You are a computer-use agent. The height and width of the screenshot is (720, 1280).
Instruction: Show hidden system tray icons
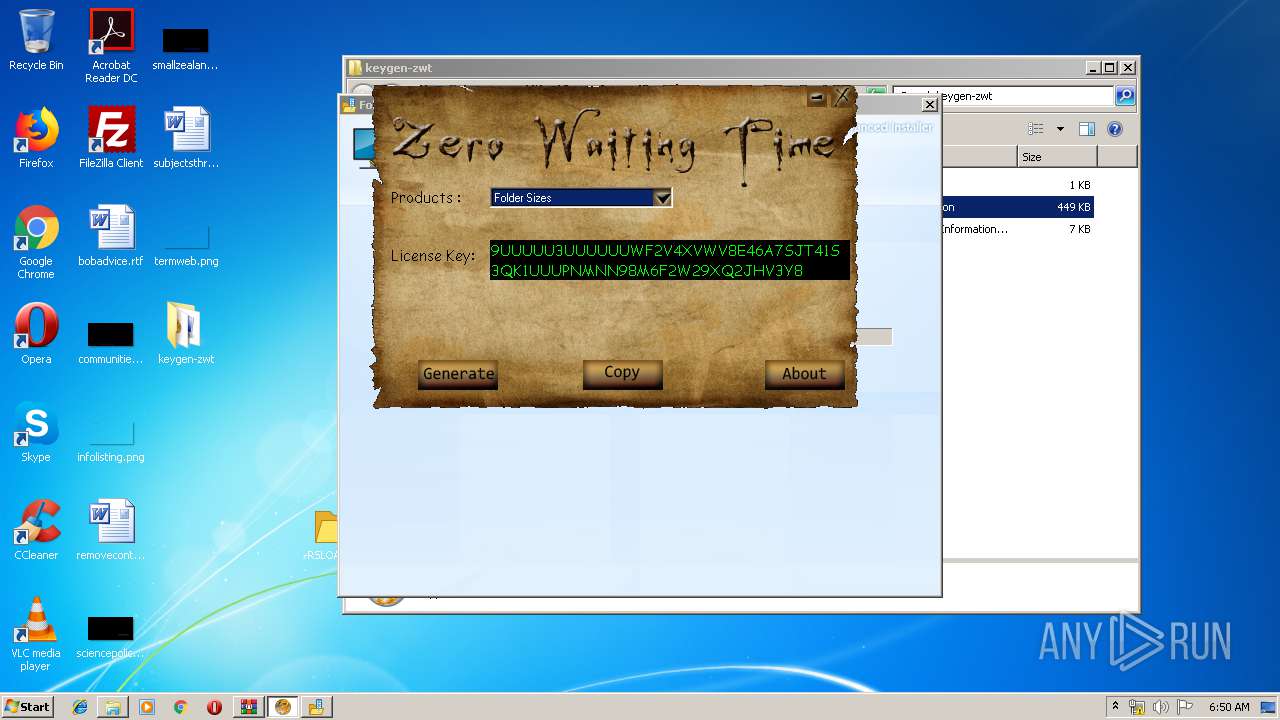coord(1115,707)
